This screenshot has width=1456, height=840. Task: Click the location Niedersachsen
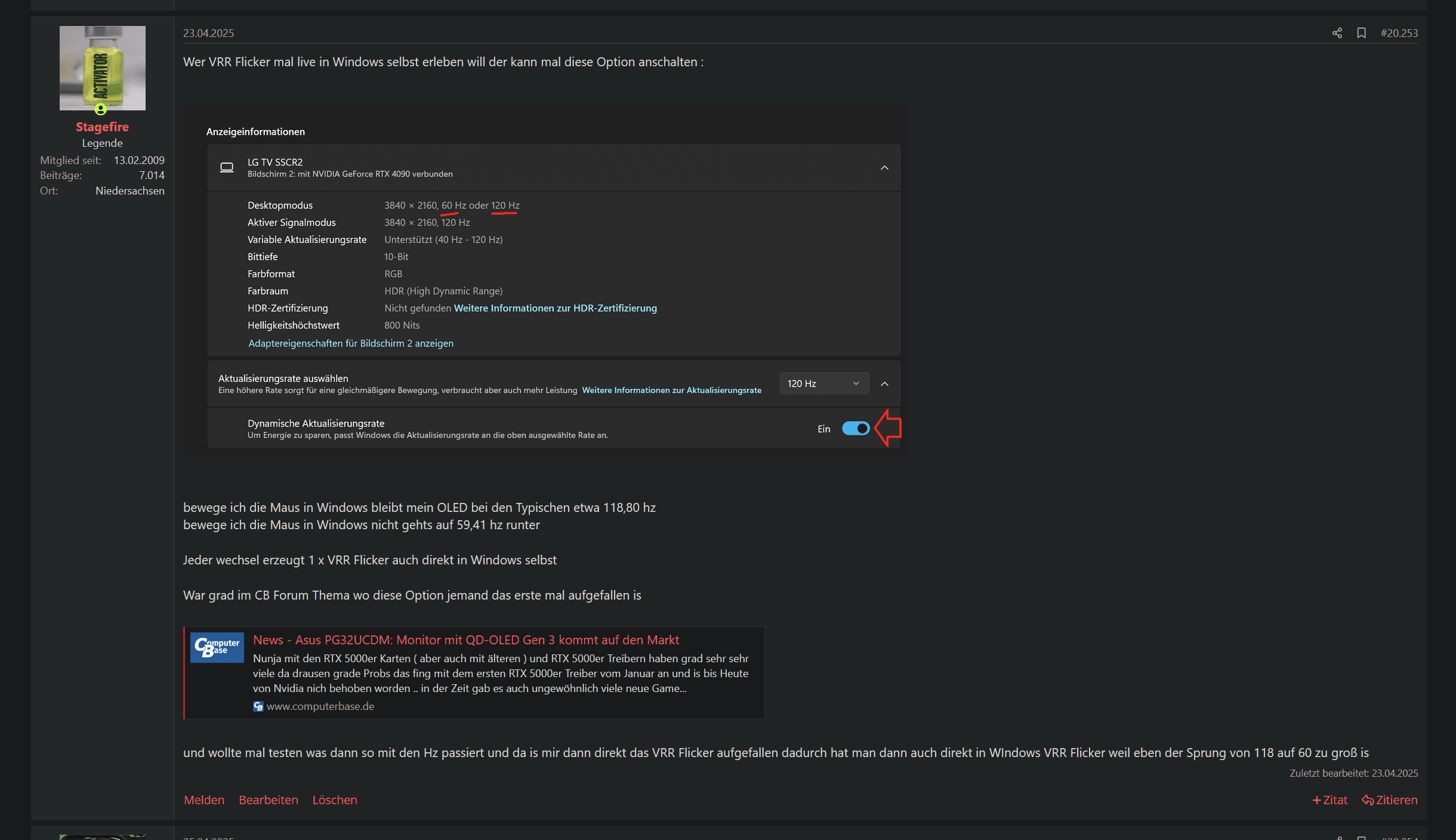point(129,191)
